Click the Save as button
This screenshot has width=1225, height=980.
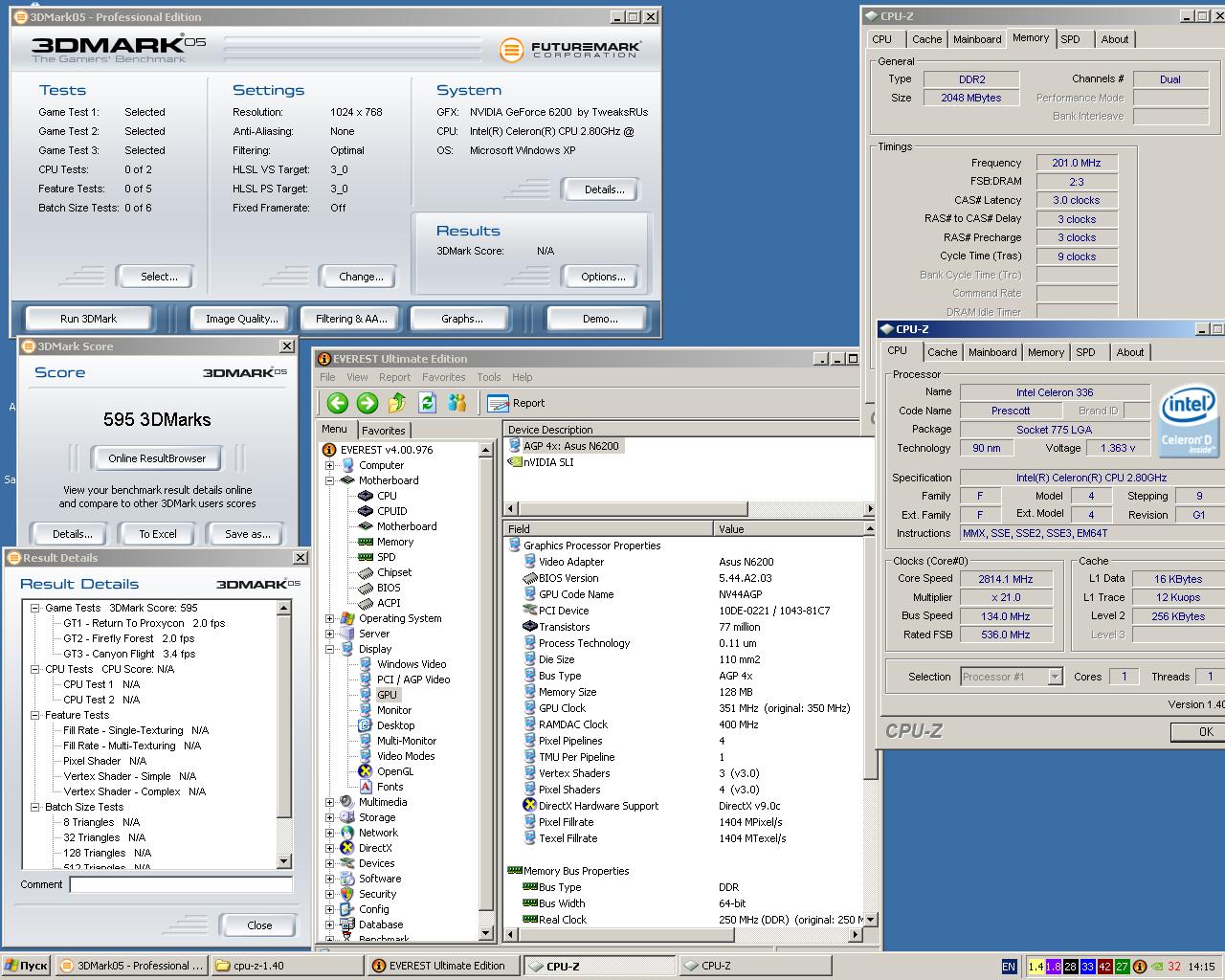248,534
